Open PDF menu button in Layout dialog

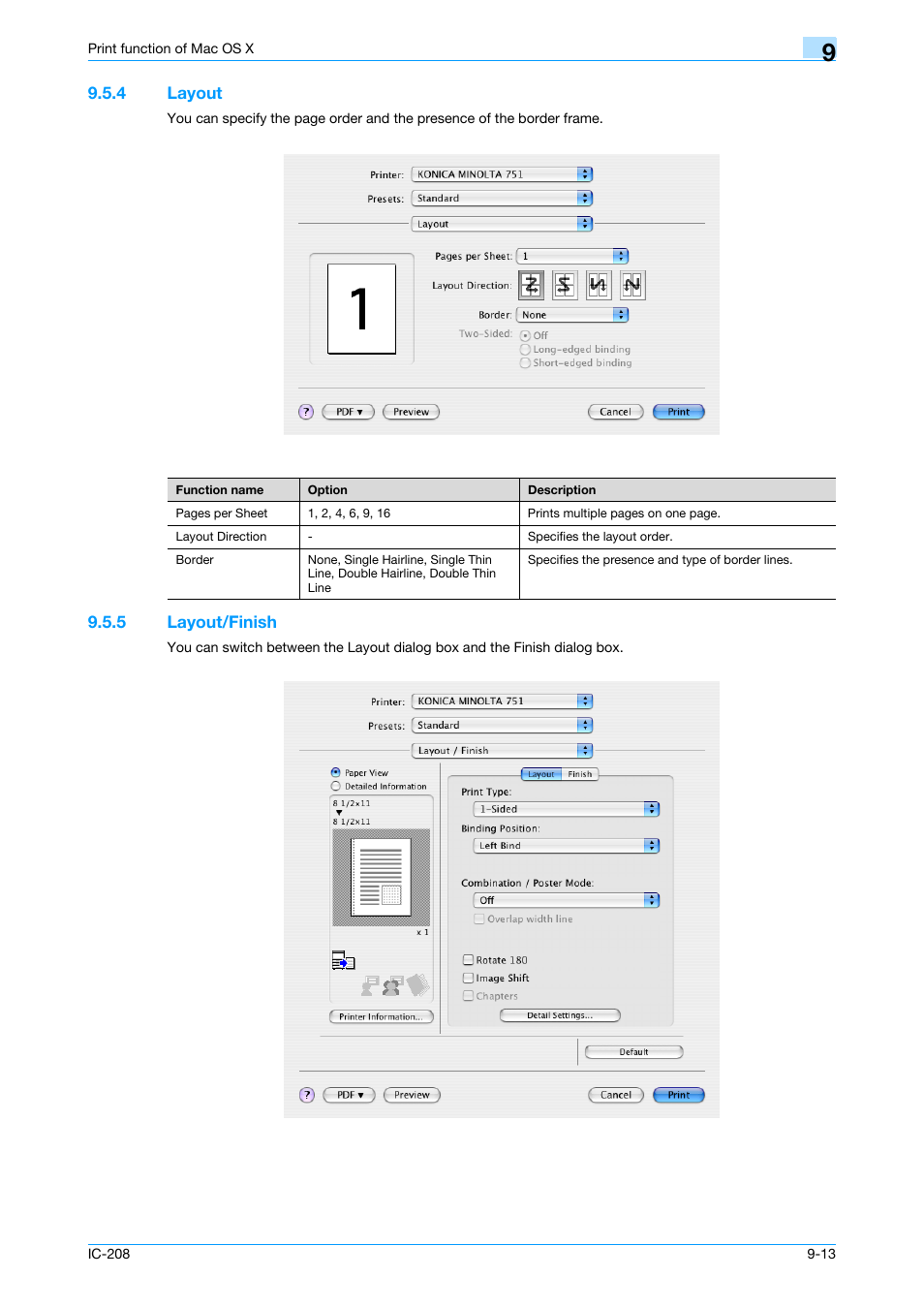point(349,412)
